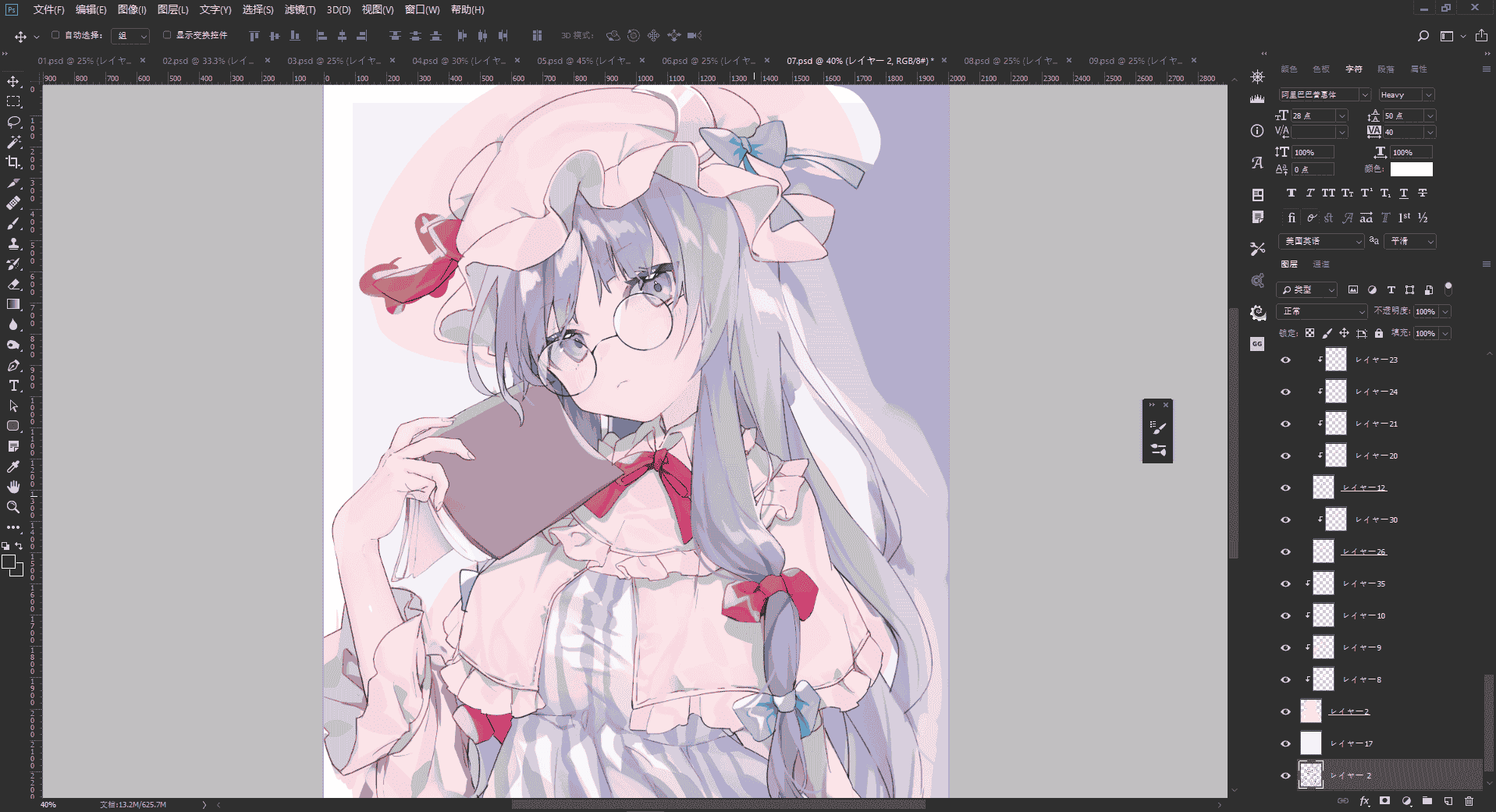Select the Eraser tool

(x=13, y=284)
